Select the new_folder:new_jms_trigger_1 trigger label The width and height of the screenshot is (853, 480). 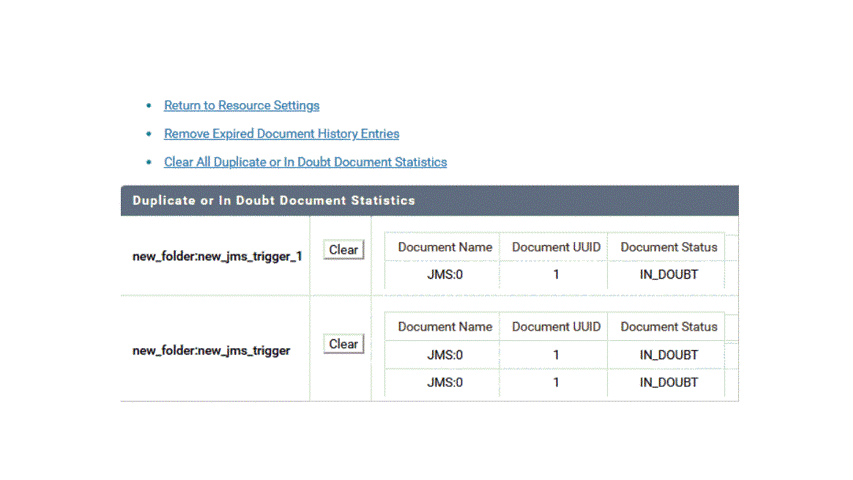coord(217,256)
